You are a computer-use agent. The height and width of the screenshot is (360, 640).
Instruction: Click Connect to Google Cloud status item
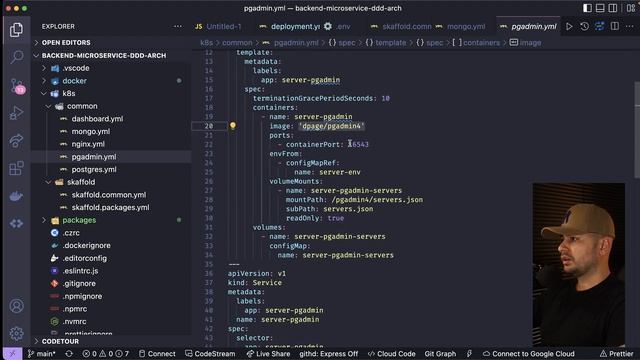529,354
